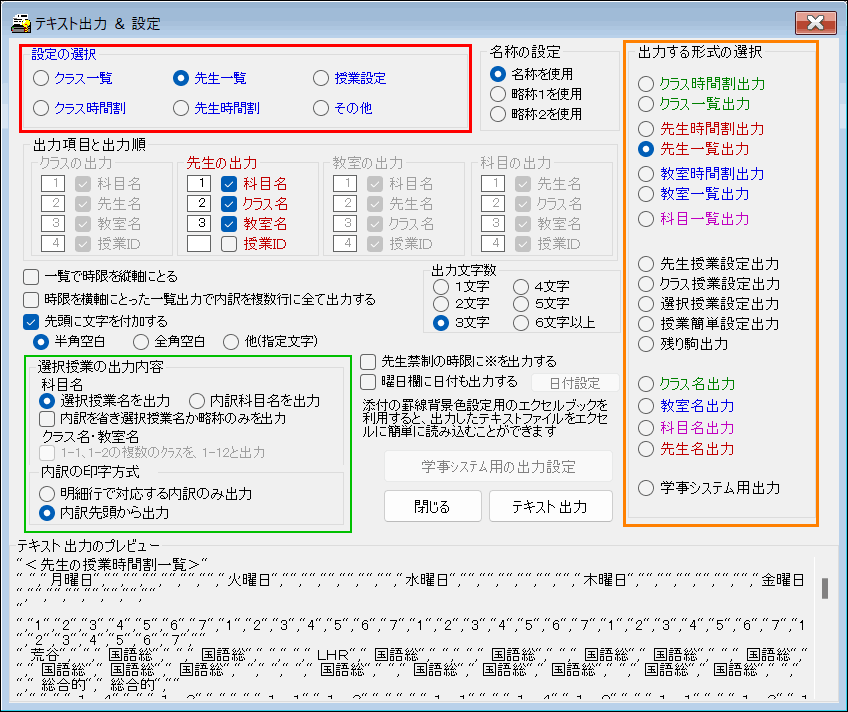848x712 pixels.
Task: Select 授業簡単設定出力 output format
Action: pos(646,324)
